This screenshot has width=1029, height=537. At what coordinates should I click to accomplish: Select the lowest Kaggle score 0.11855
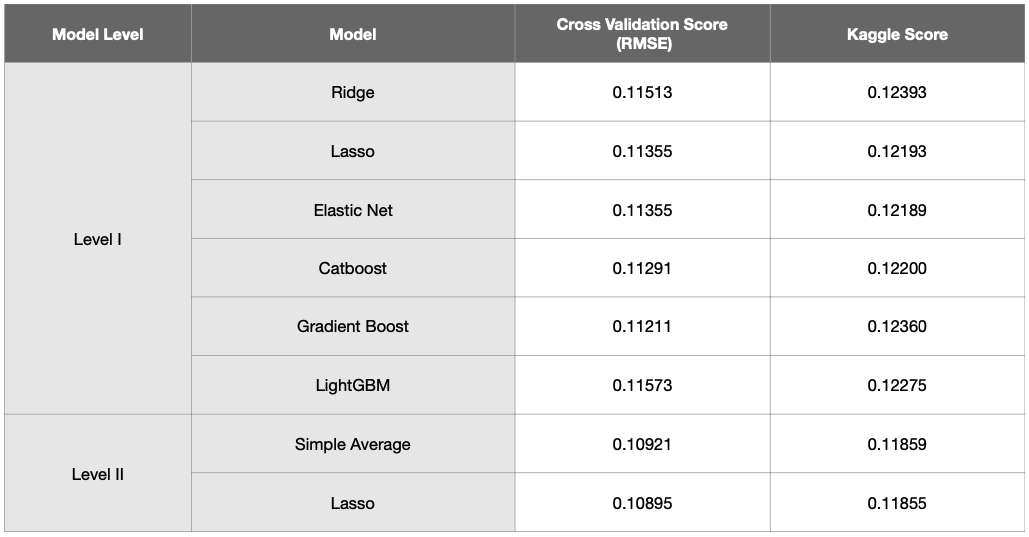click(x=897, y=503)
